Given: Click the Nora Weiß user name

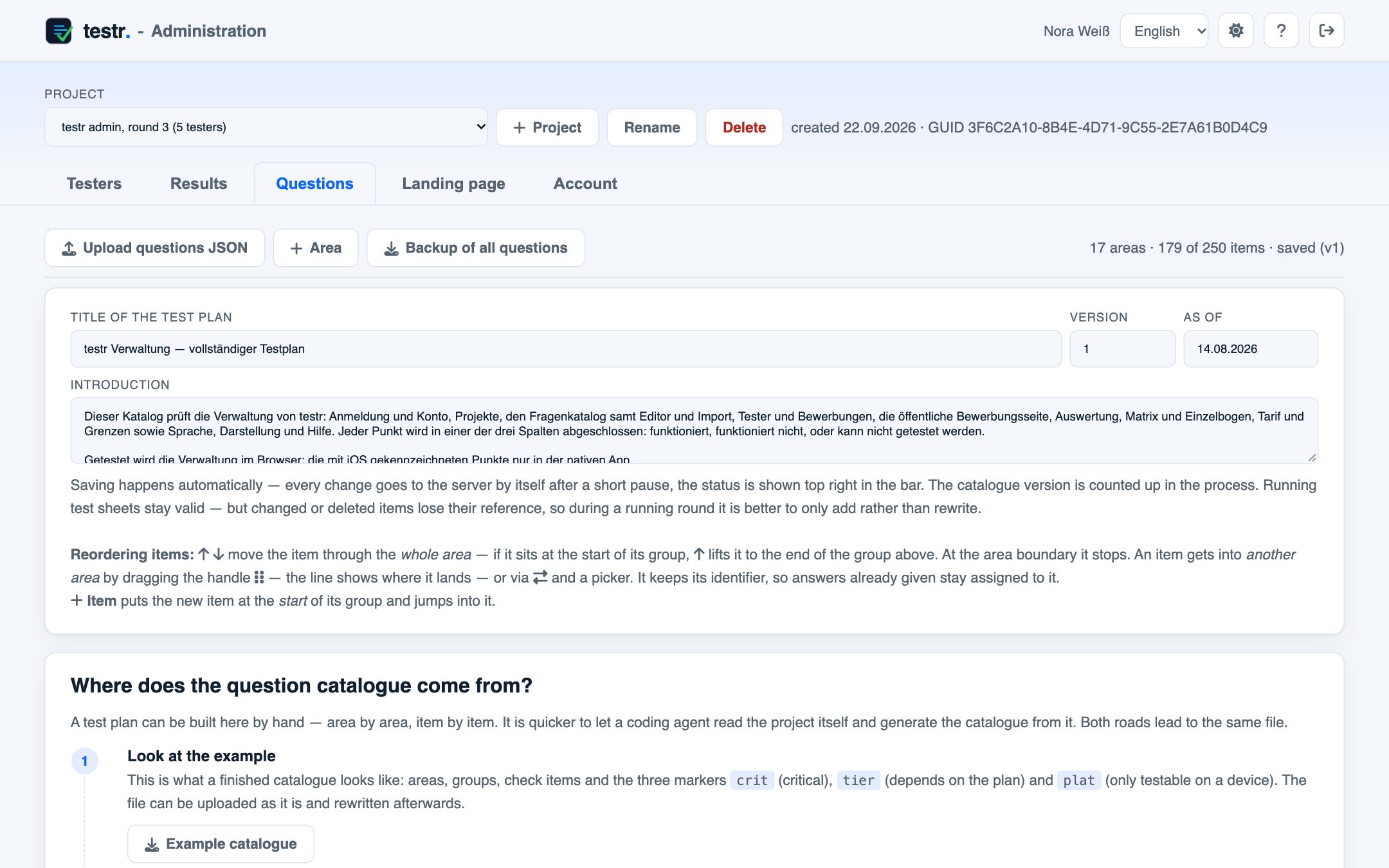Looking at the screenshot, I should [x=1076, y=31].
